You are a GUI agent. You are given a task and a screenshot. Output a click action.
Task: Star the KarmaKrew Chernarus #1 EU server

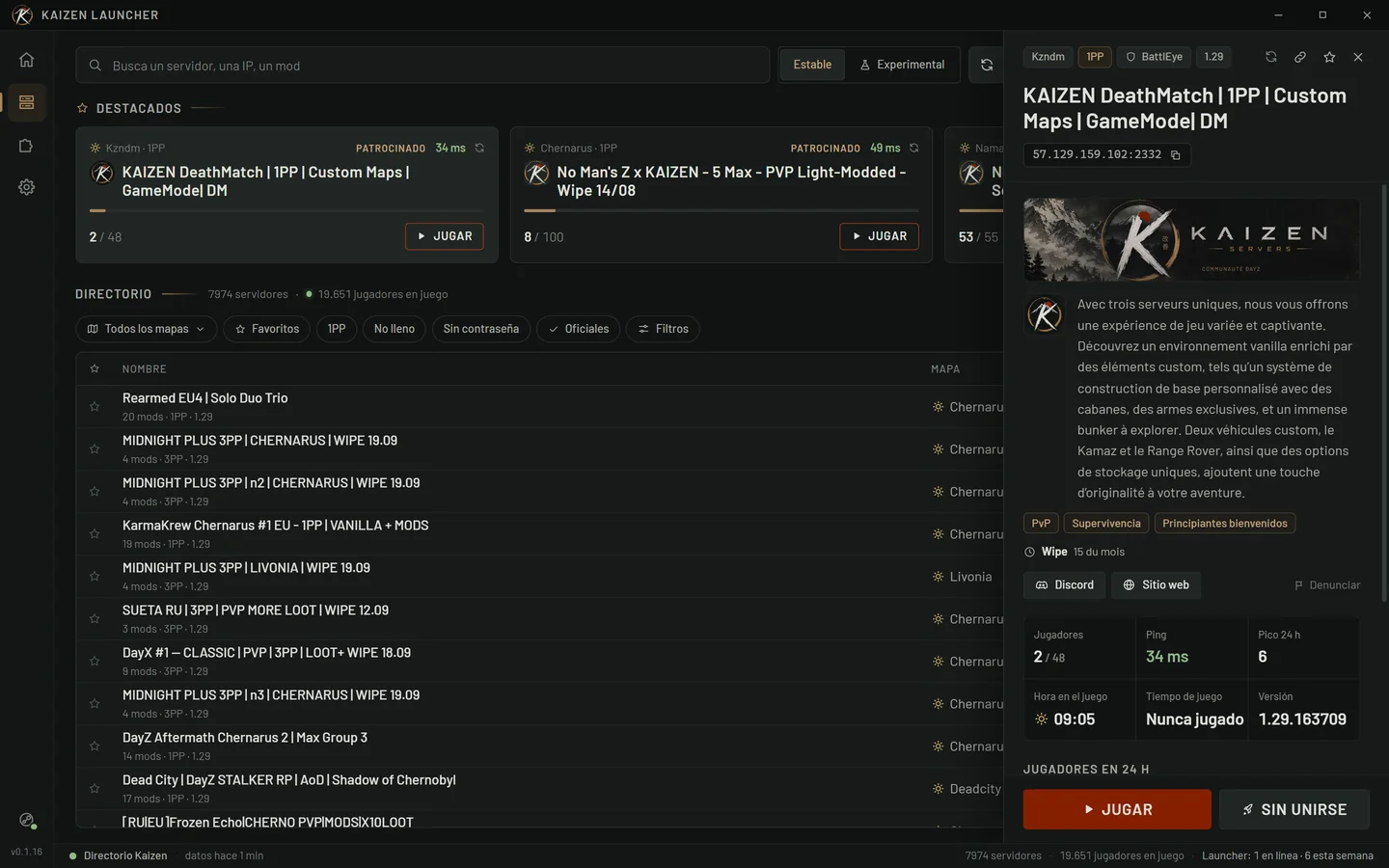click(x=95, y=534)
